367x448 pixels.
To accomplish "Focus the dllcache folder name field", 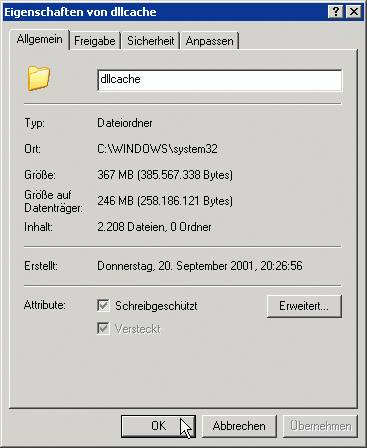I will [x=219, y=80].
